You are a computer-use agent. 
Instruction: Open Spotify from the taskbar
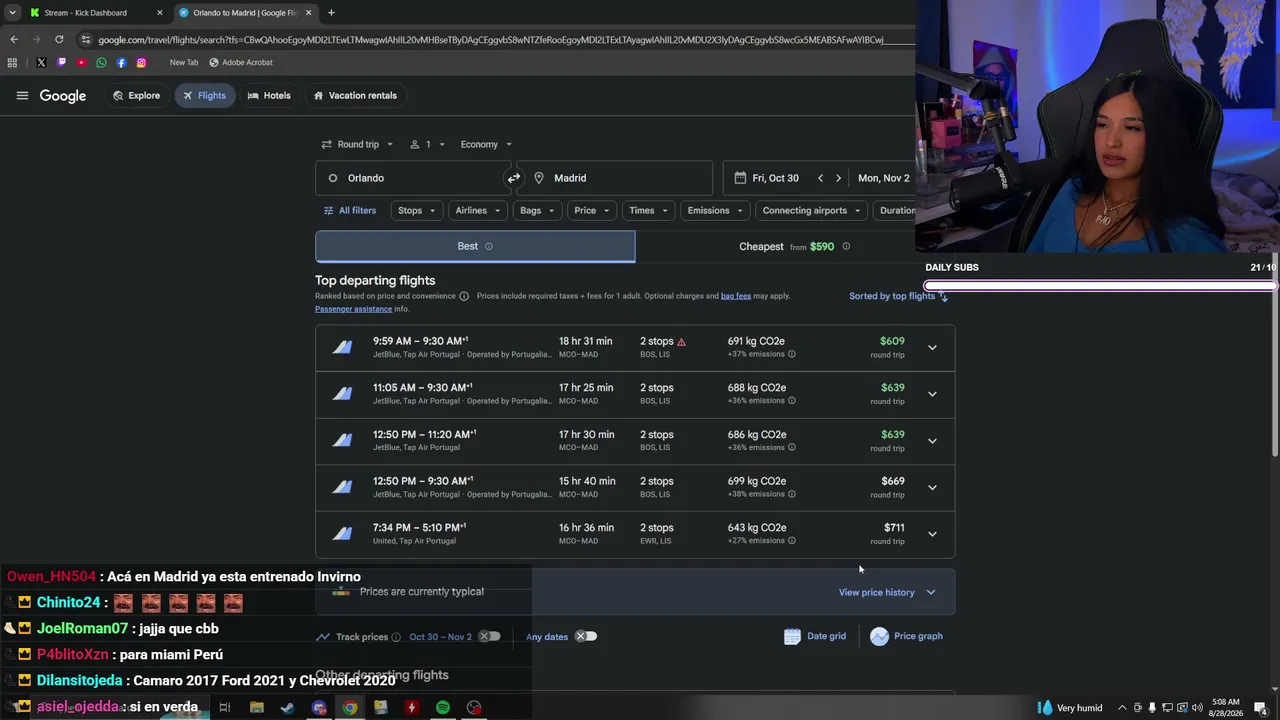tap(442, 708)
